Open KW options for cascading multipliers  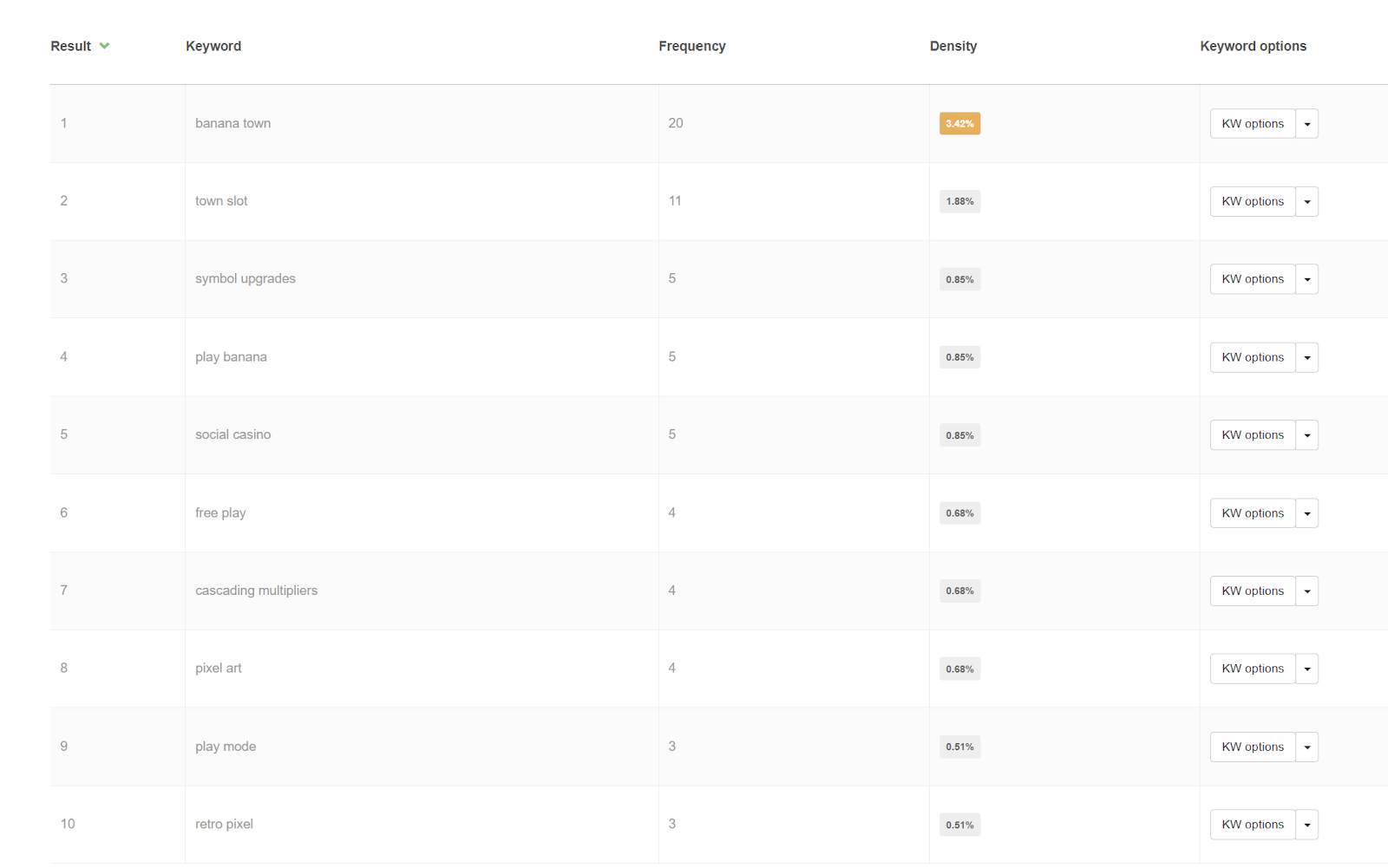click(1252, 591)
